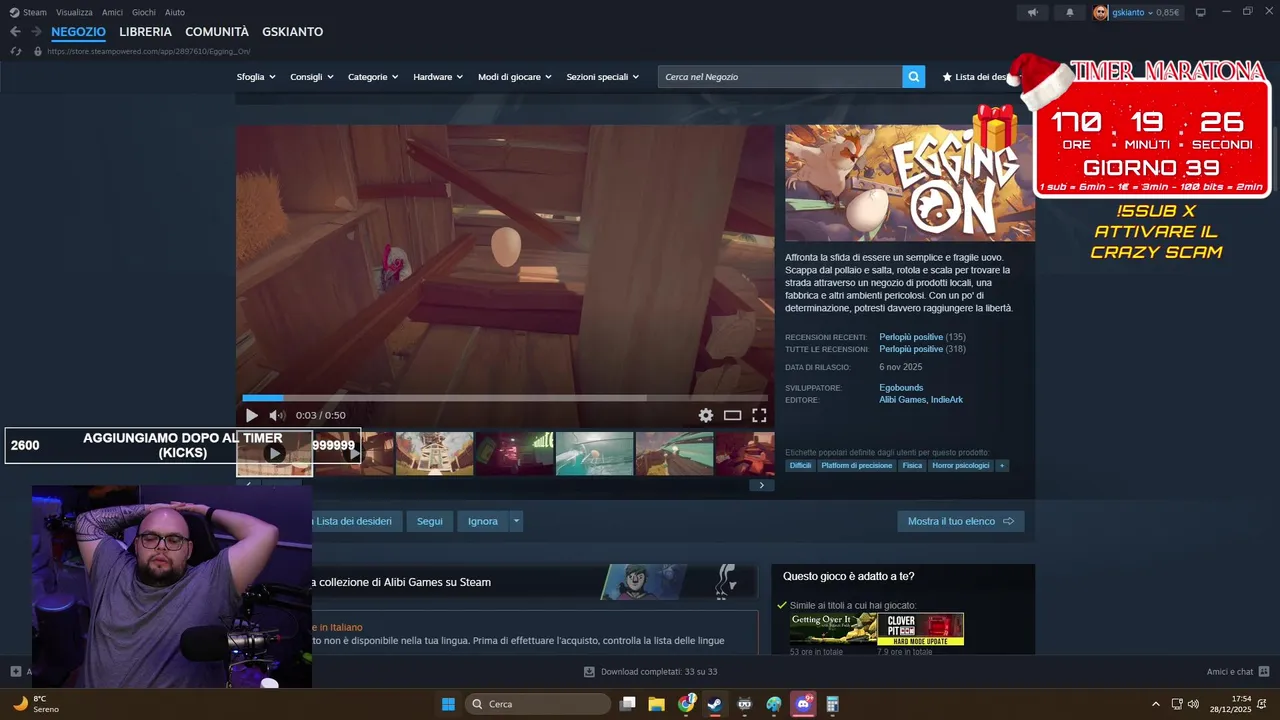Select the Platform di precisione tag

pyautogui.click(x=857, y=466)
